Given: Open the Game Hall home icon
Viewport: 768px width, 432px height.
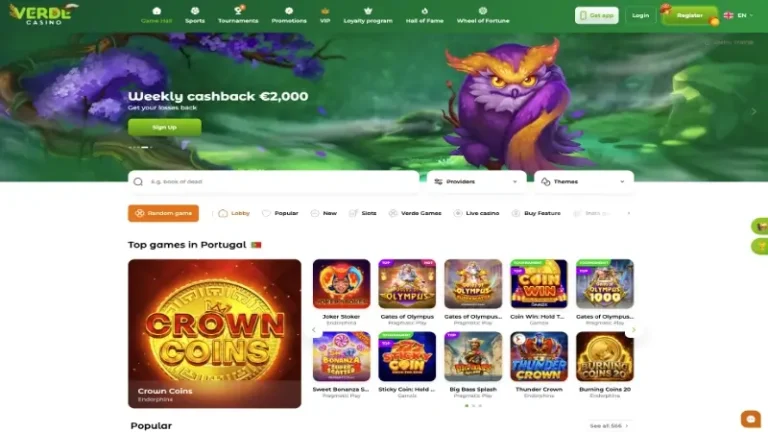Looking at the screenshot, I should point(156,11).
